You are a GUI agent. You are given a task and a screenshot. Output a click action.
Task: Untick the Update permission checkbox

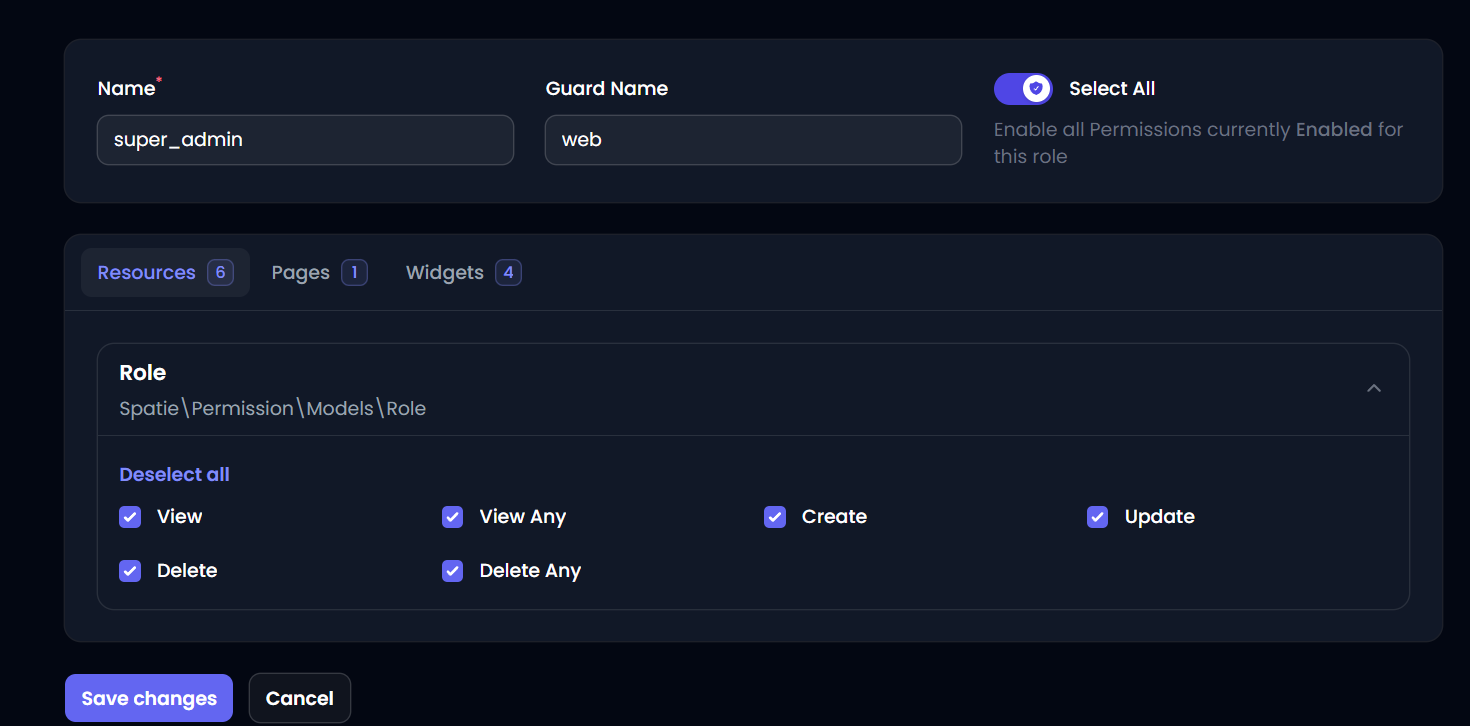coord(1098,517)
